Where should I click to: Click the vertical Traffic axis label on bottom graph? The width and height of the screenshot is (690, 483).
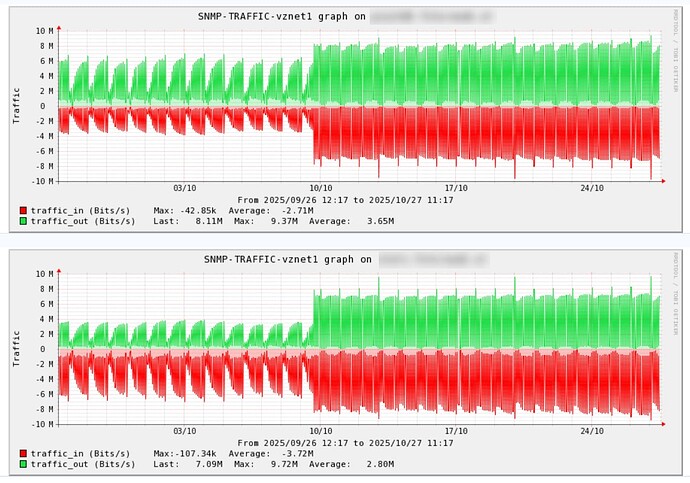(x=16, y=347)
